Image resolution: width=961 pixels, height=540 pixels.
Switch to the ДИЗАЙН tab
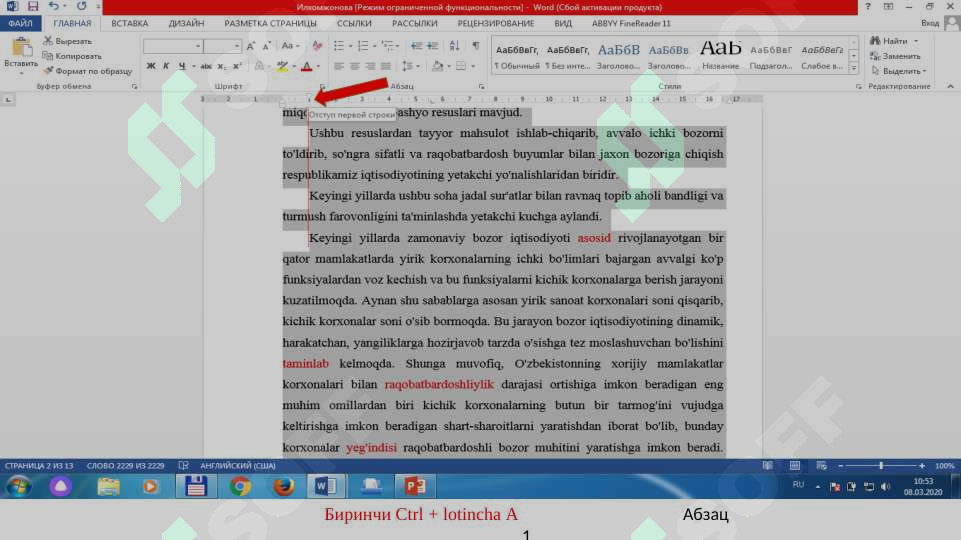coord(186,23)
